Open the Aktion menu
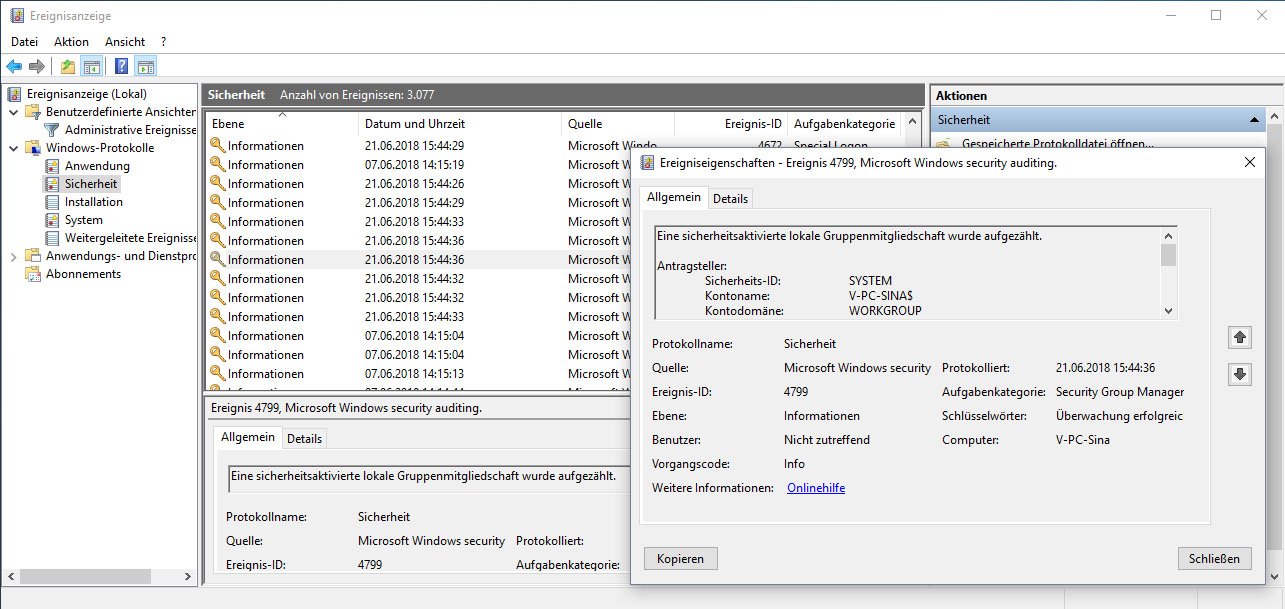 (70, 41)
